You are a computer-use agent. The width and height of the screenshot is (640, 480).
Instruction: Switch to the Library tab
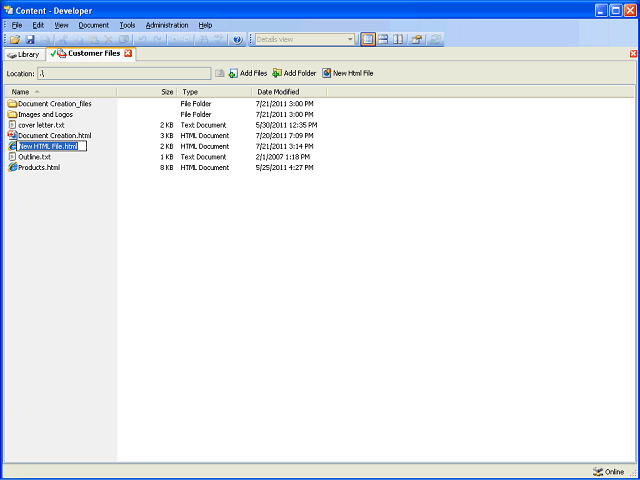[24, 55]
